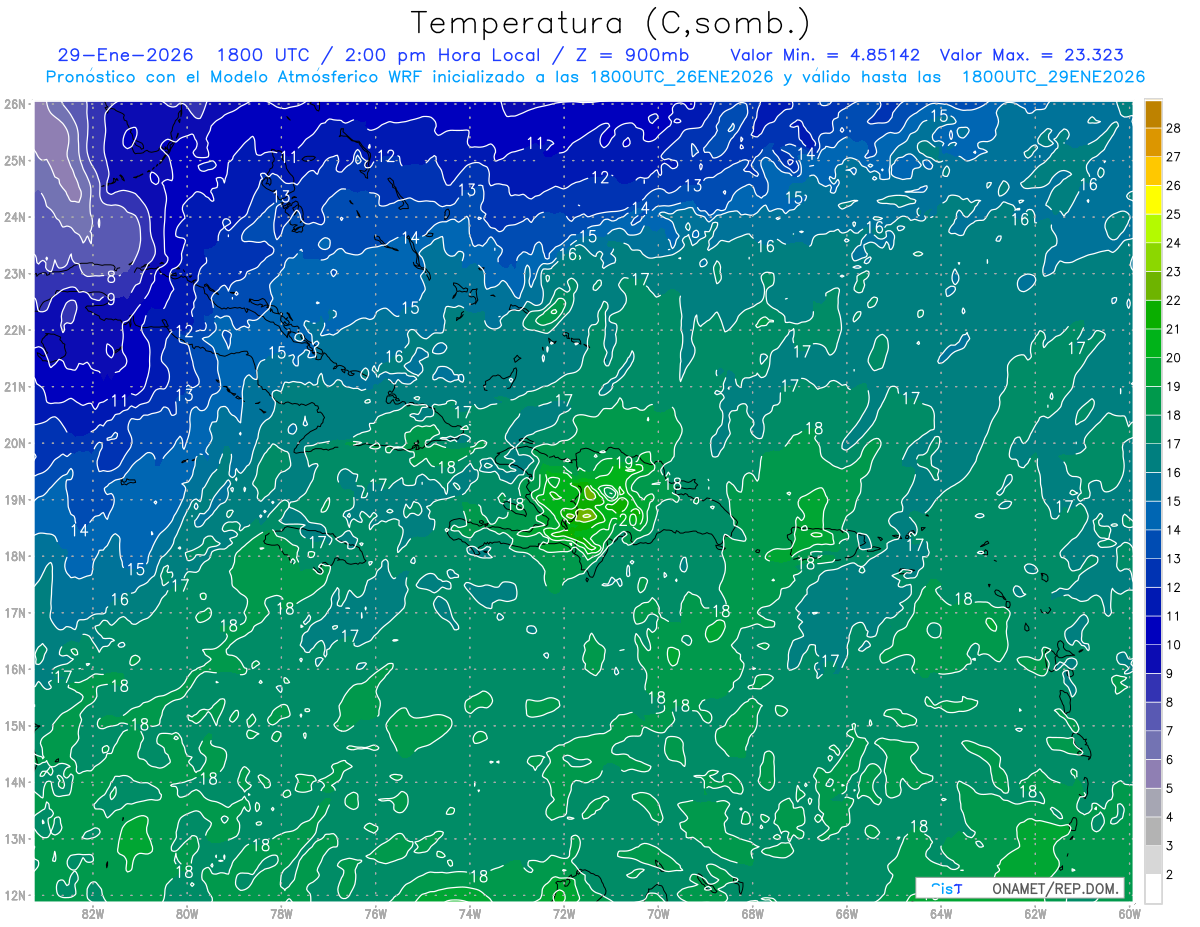Select the "70W" longitude axis label

tap(658, 912)
